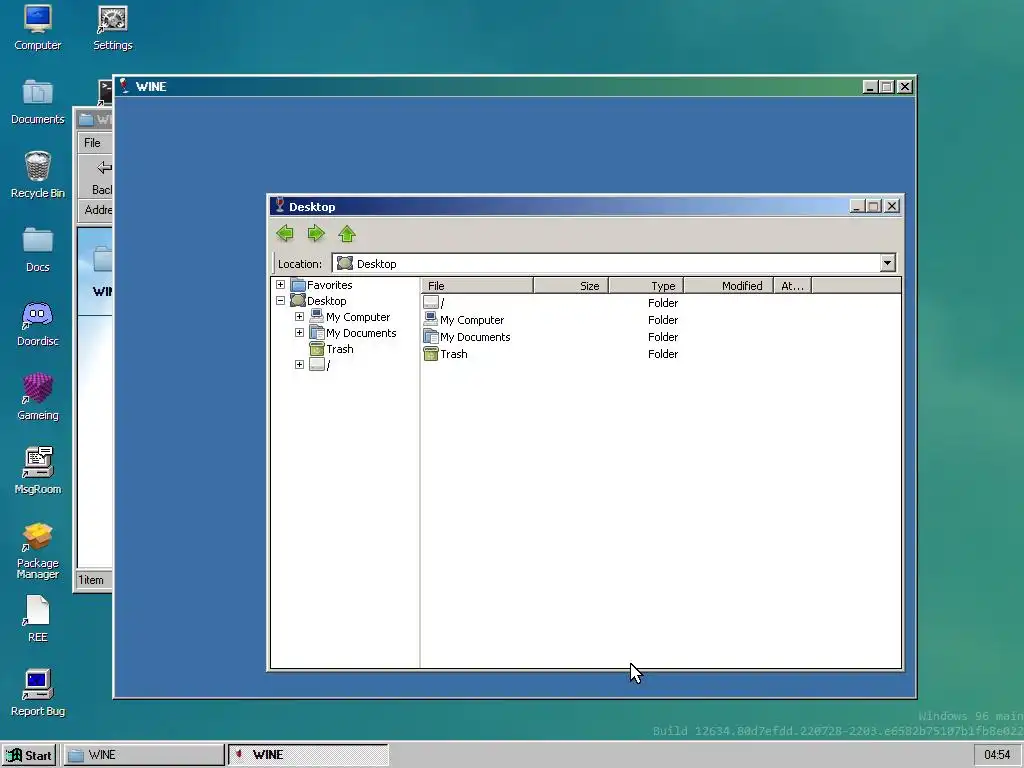The width and height of the screenshot is (1024, 768).
Task: Expand My Documents in the tree
Action: click(x=299, y=332)
